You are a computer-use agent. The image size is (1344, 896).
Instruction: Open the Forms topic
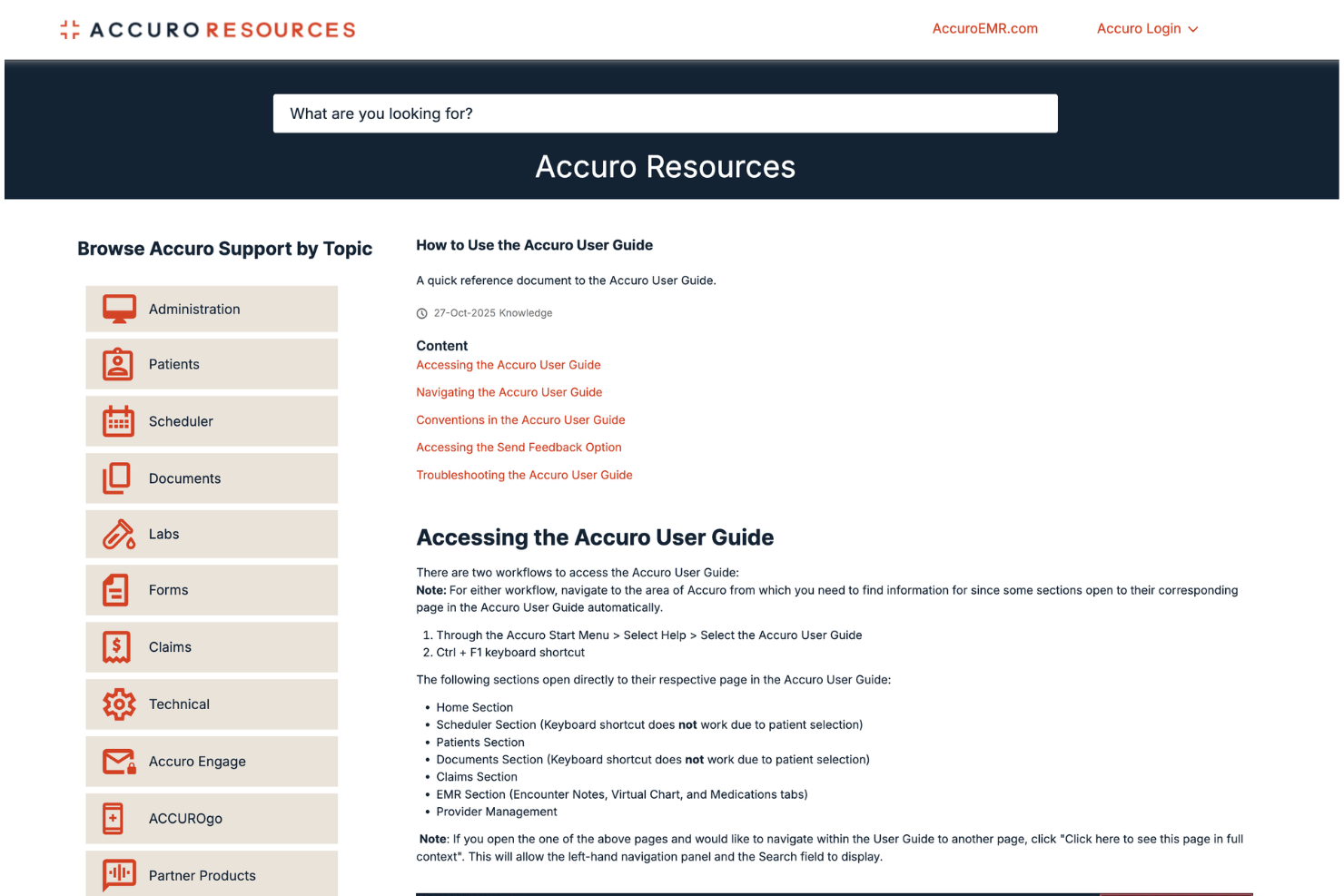tap(212, 590)
